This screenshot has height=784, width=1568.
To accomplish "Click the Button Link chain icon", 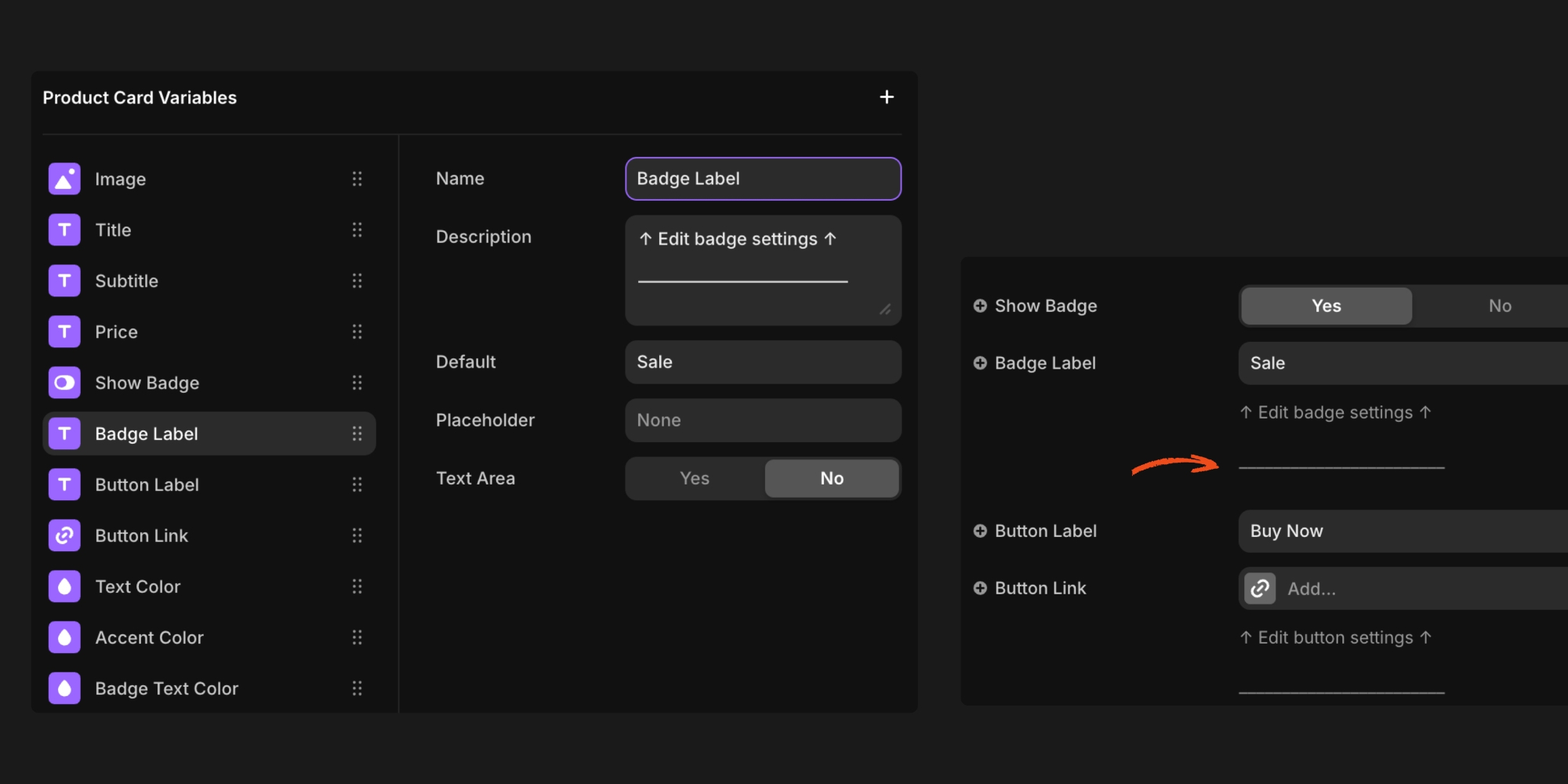I will click(x=64, y=535).
